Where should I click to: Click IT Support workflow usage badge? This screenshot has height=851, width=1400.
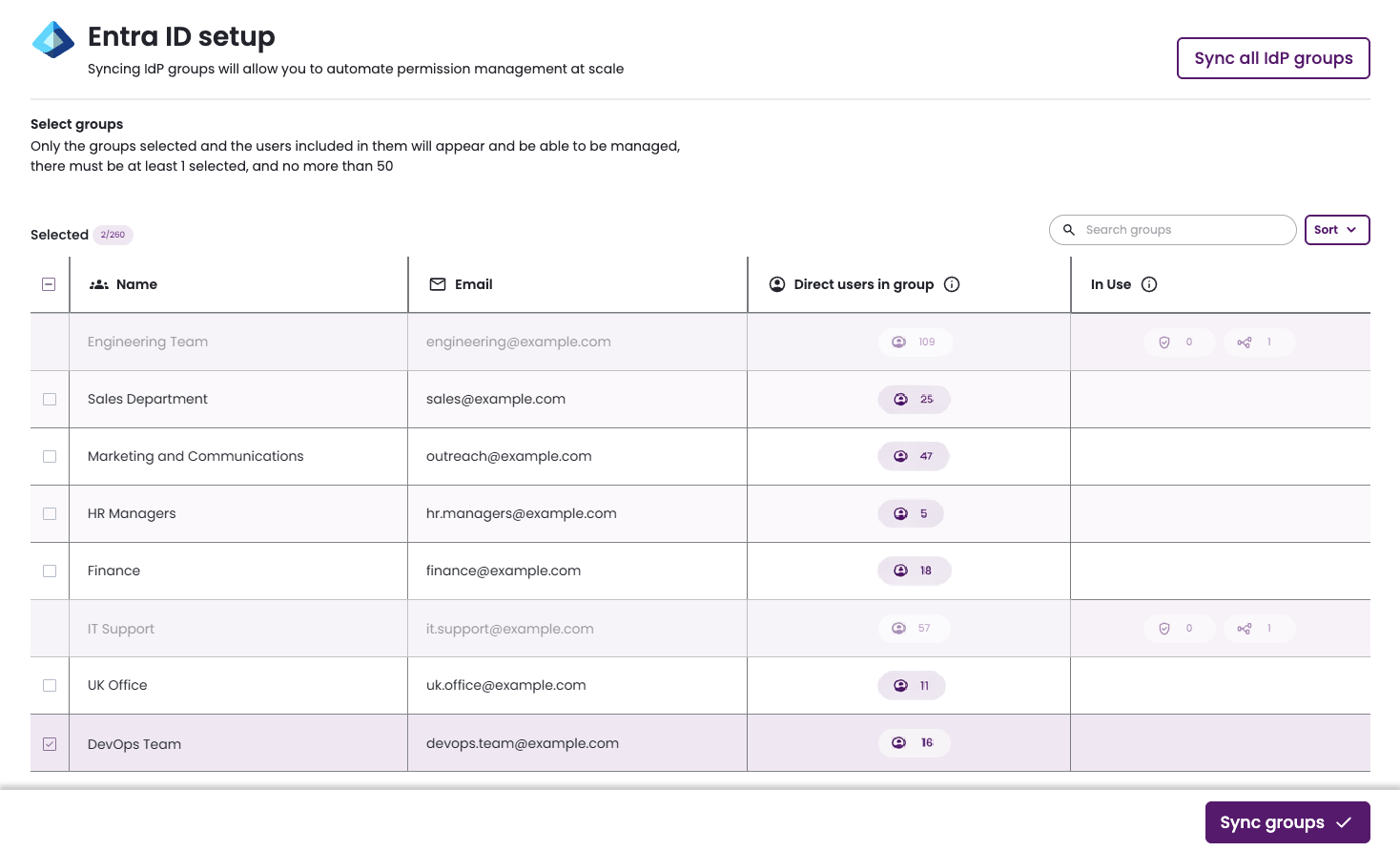[x=1255, y=629]
